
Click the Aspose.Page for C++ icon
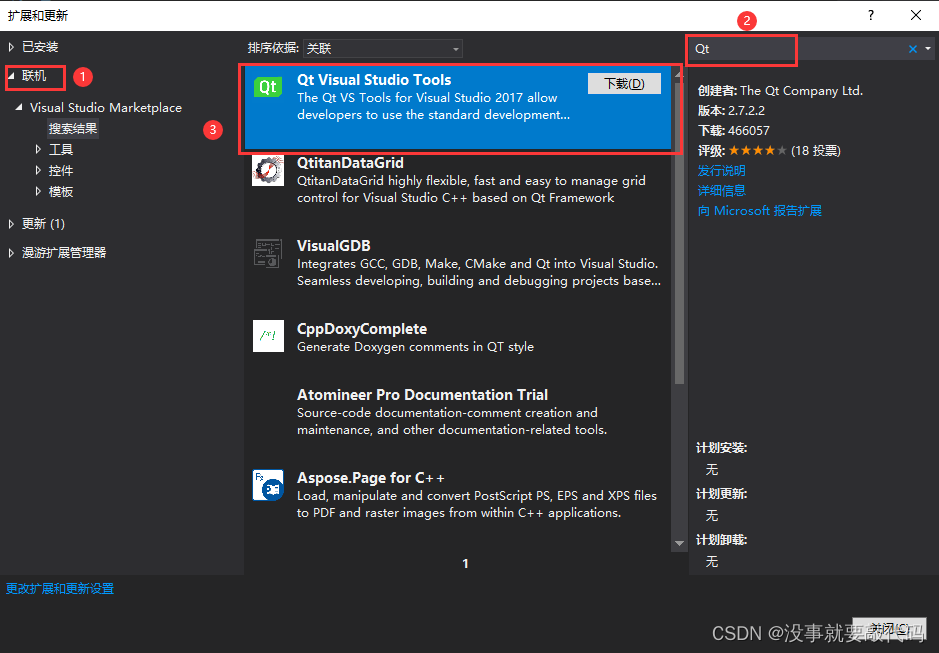268,485
